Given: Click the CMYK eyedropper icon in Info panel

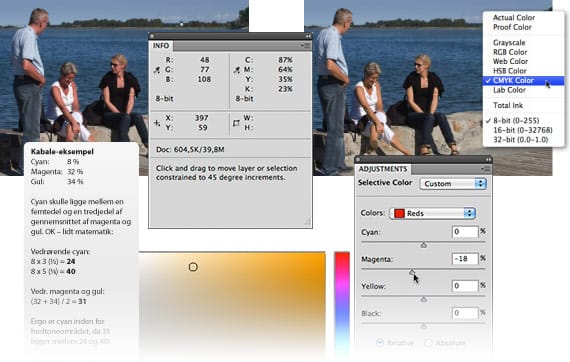Looking at the screenshot, I should point(236,70).
